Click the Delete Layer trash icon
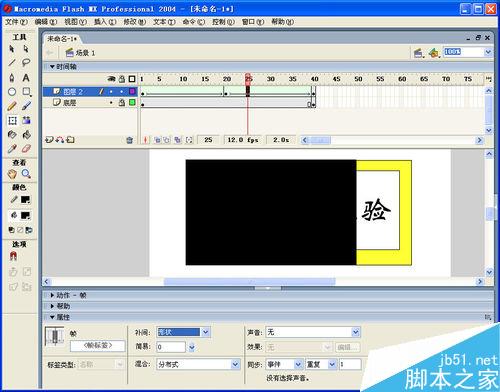This screenshot has width=500, height=392. point(130,140)
